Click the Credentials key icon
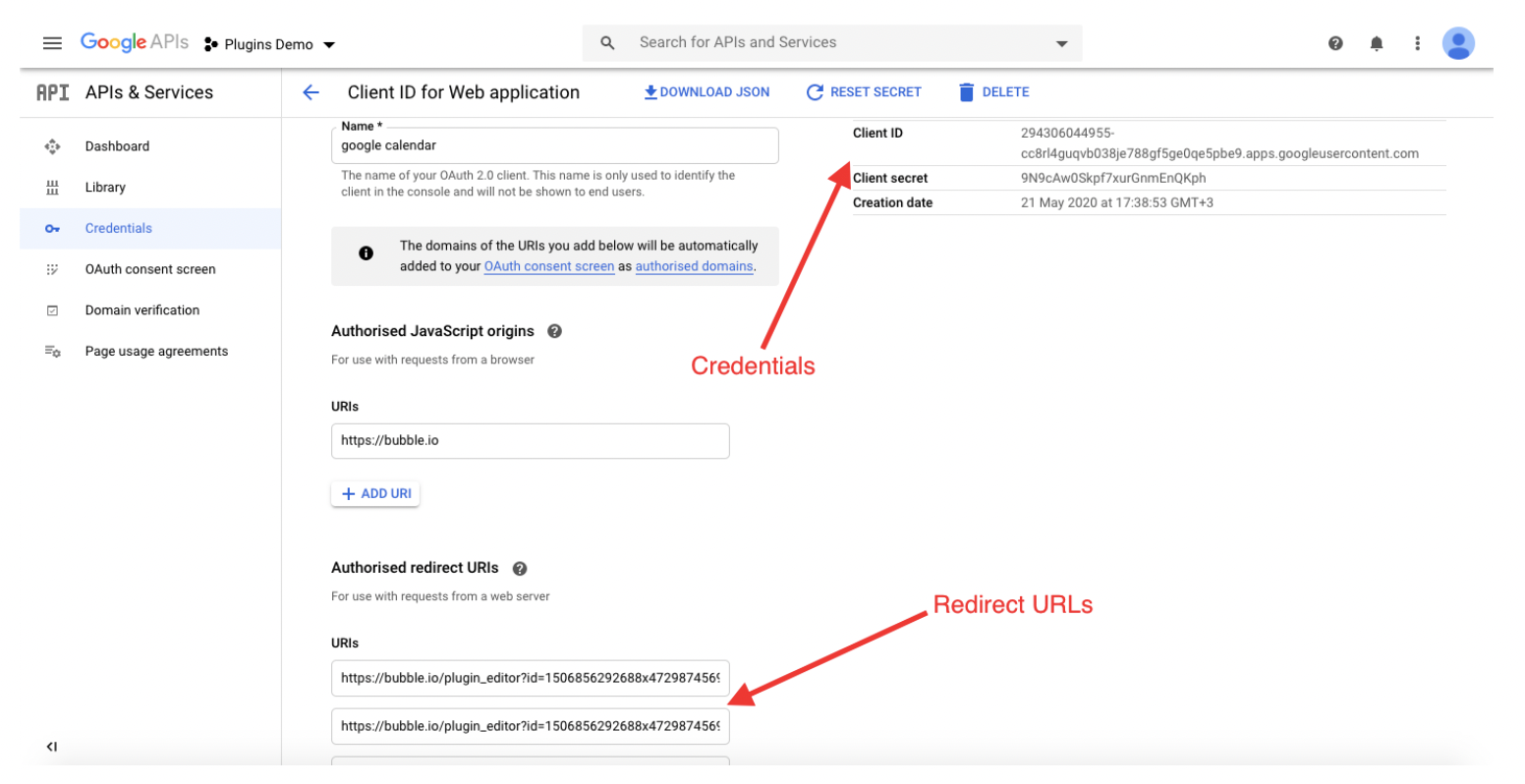Screen dimensions: 1525x784 click(x=52, y=229)
